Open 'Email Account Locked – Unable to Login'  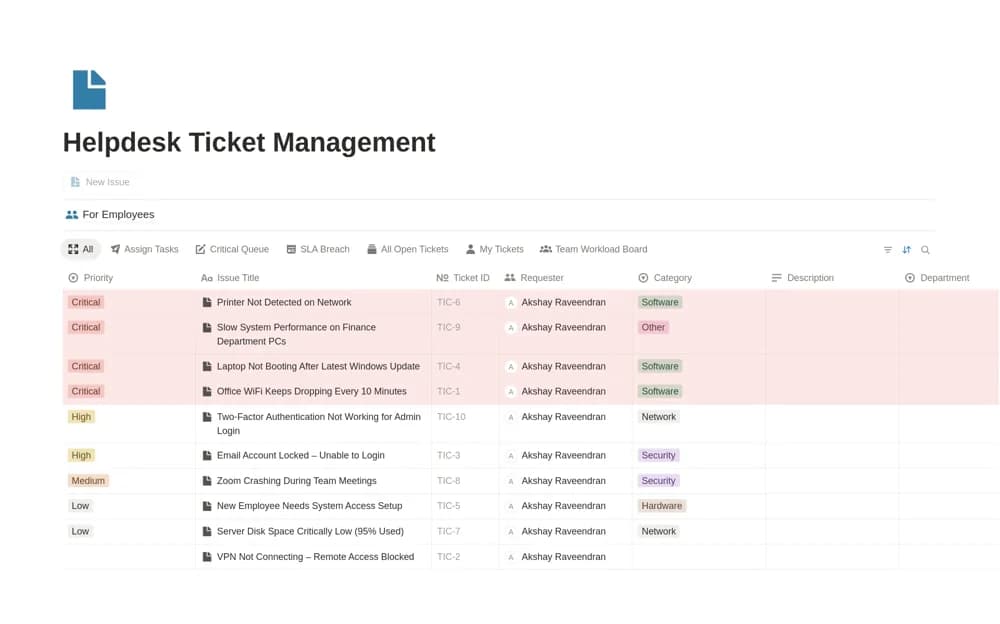[300, 456]
